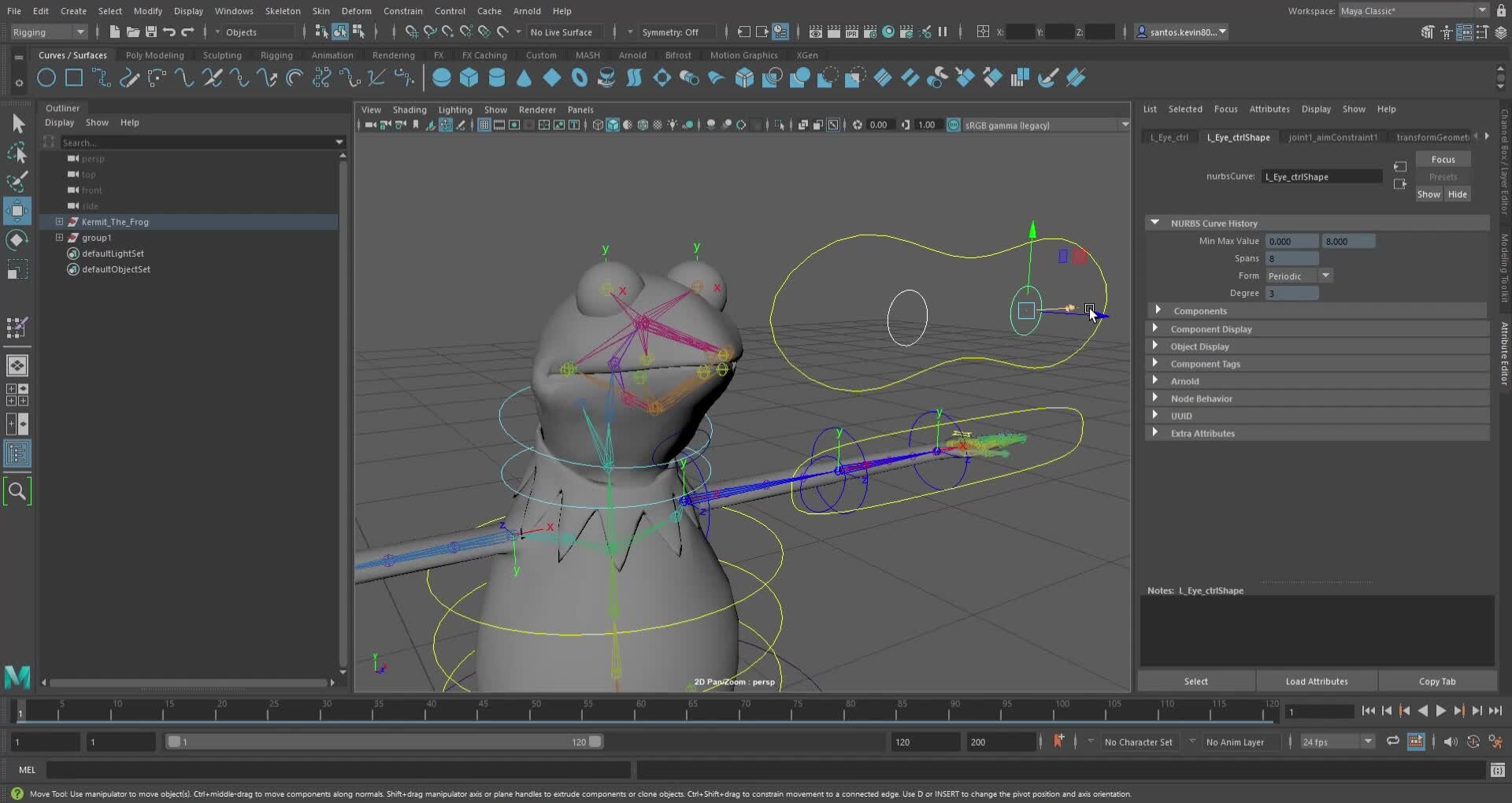Create a NURBS cylinder from the shelf
This screenshot has width=1512, height=803.
tap(497, 77)
